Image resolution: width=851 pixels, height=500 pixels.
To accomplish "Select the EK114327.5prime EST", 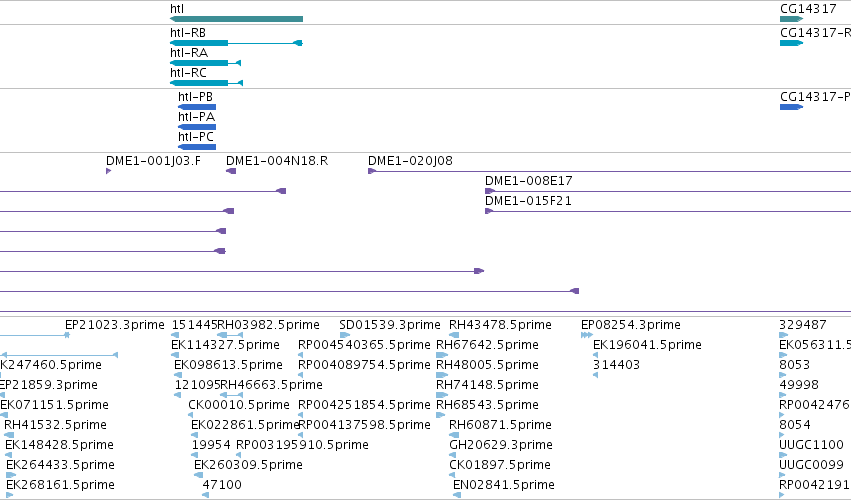I will click(175, 356).
